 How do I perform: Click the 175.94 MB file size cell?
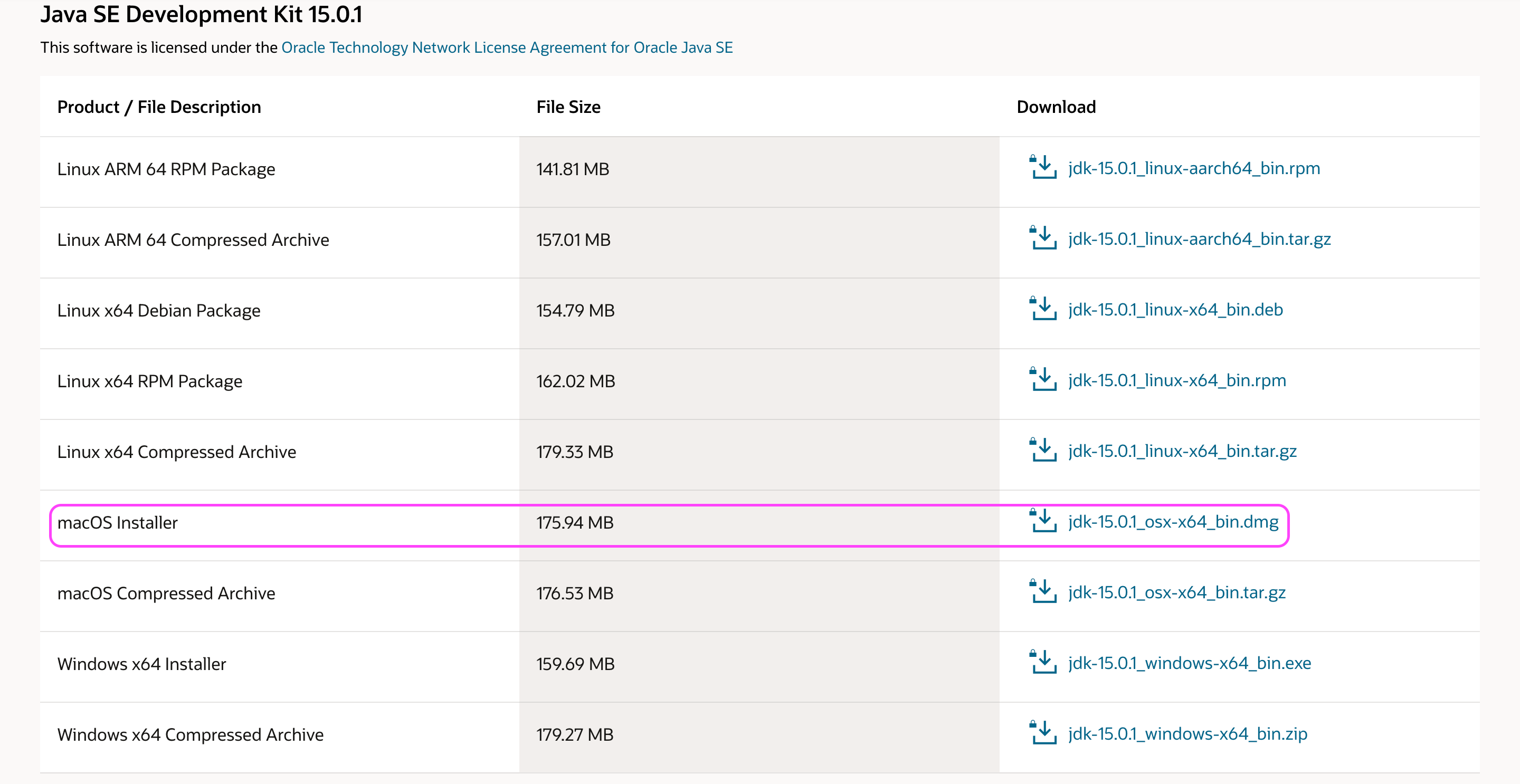click(759, 525)
